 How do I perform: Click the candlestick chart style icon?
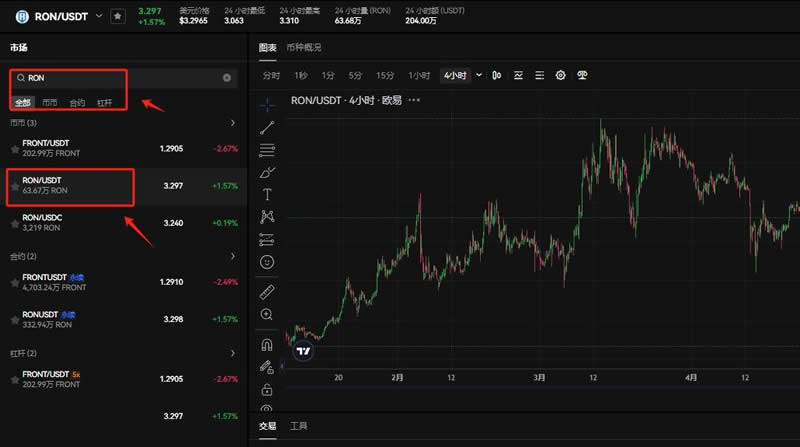click(x=497, y=75)
